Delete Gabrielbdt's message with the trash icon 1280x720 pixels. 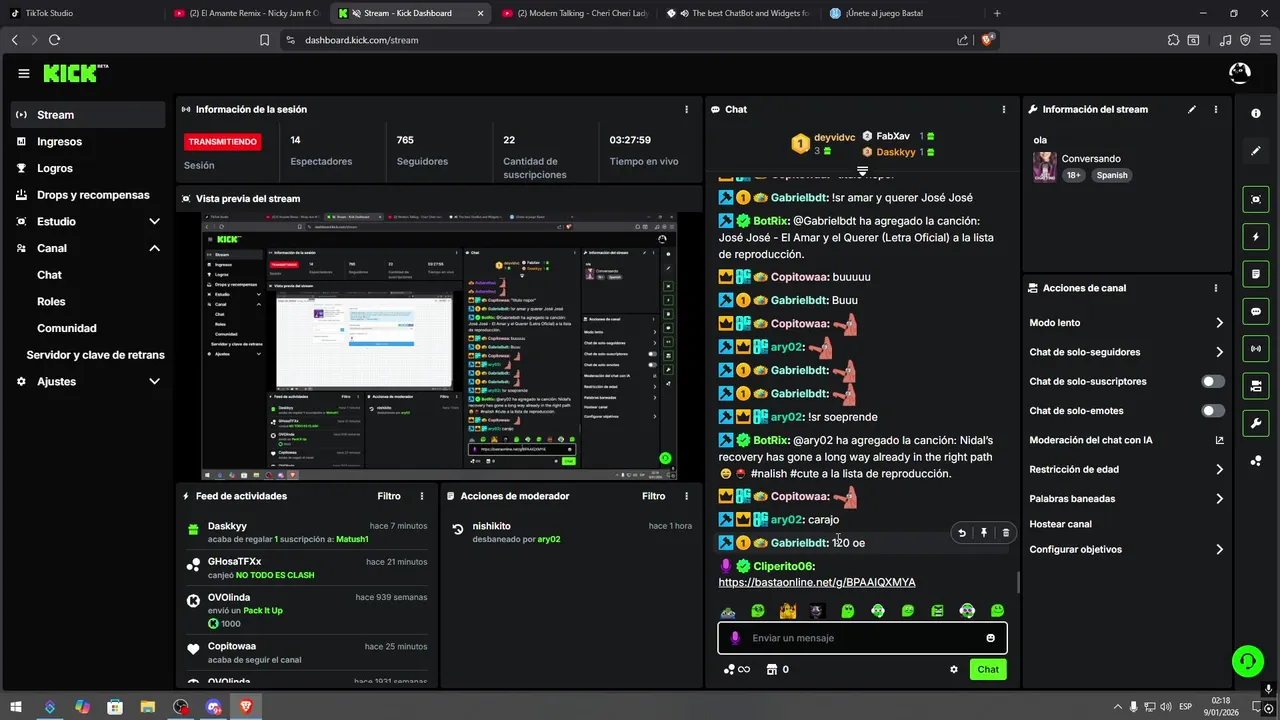[1006, 533]
